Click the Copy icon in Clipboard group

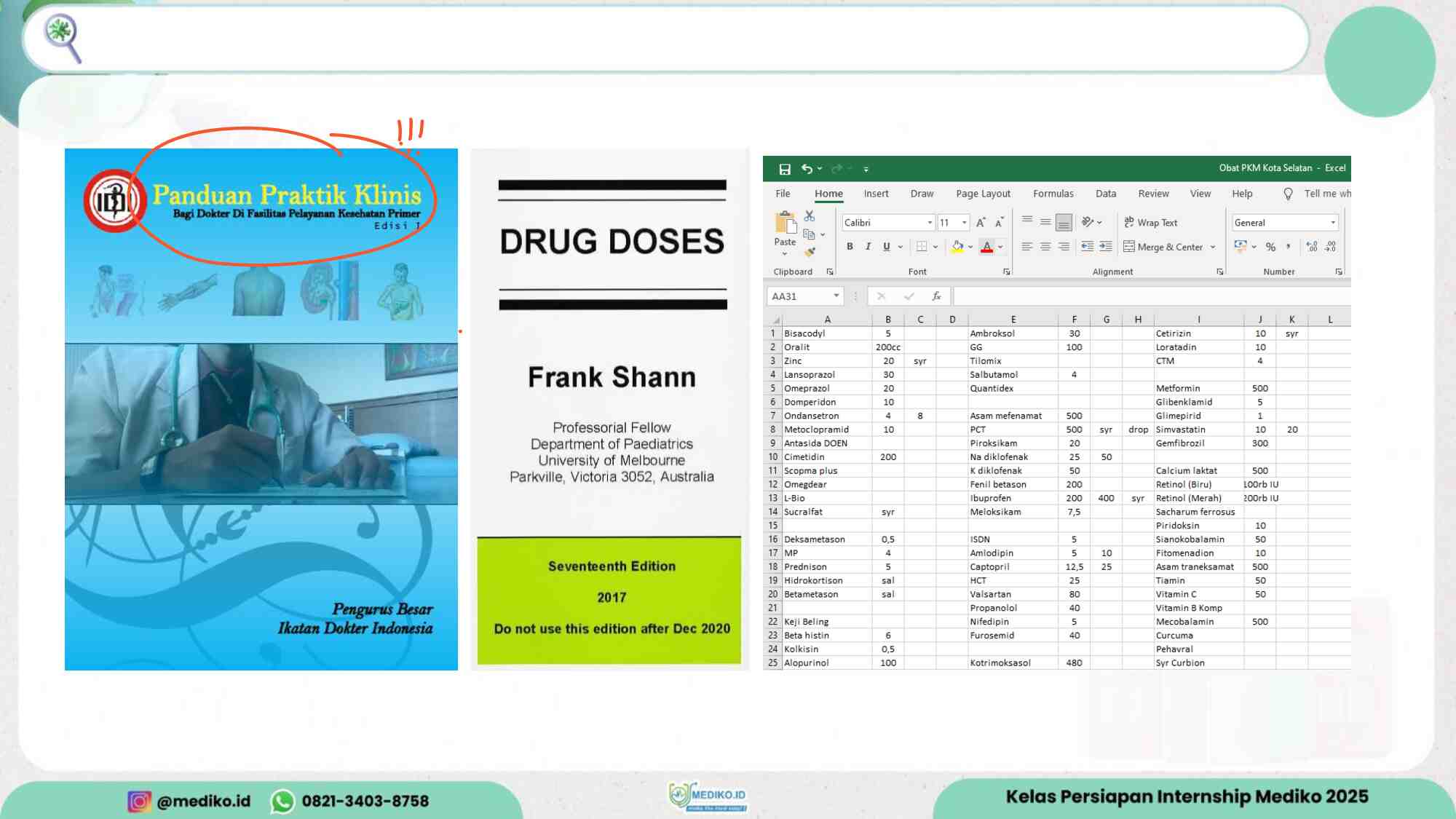pos(809,234)
